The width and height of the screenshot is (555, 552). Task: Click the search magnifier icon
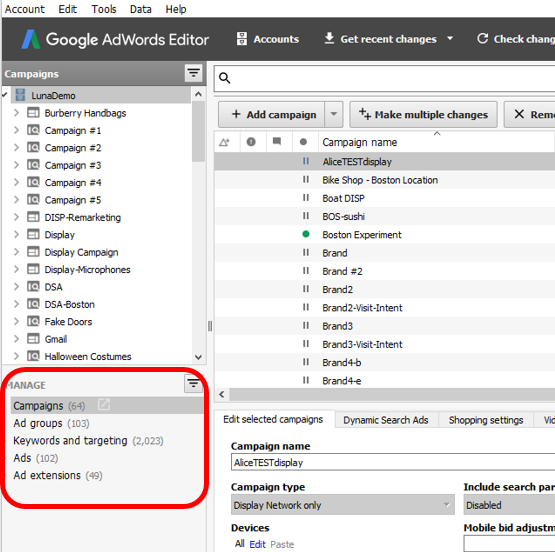pyautogui.click(x=224, y=77)
